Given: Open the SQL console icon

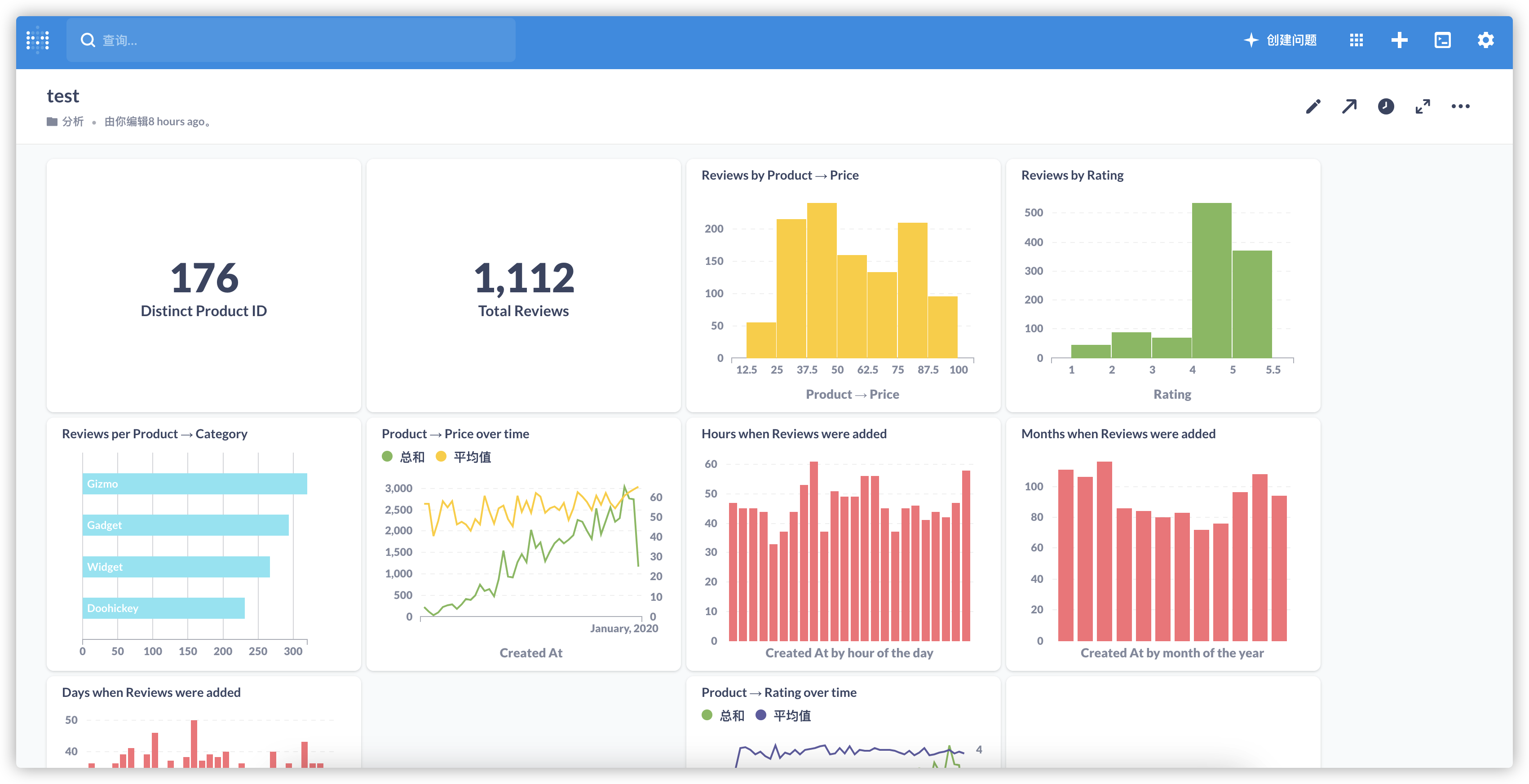Looking at the screenshot, I should coord(1442,40).
